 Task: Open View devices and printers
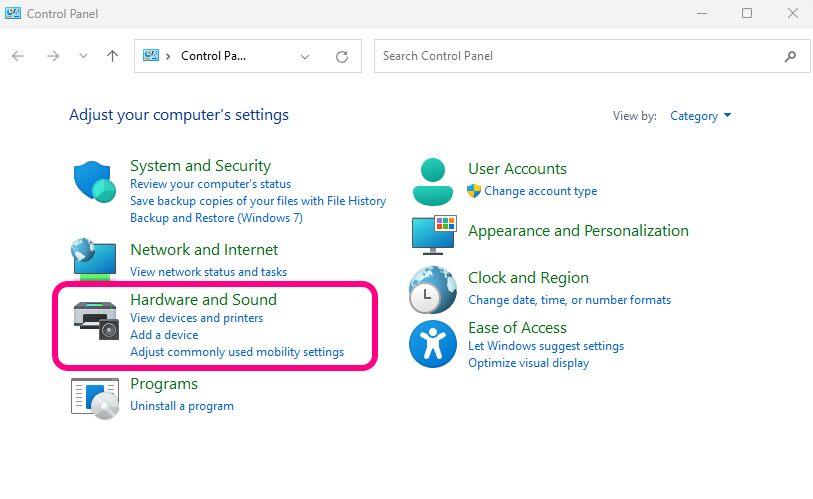(x=197, y=318)
